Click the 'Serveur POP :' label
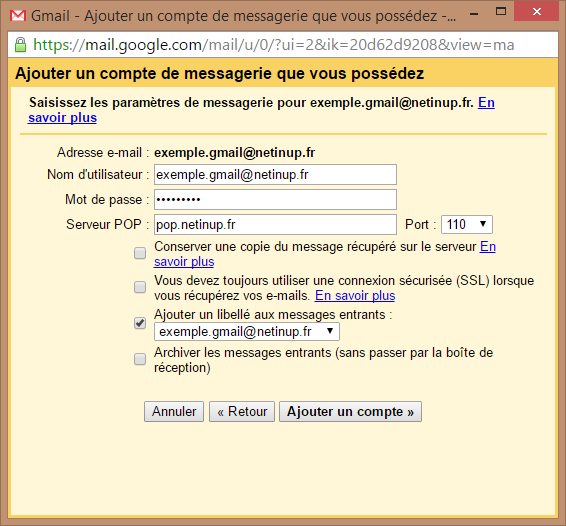Image resolution: width=566 pixels, height=526 pixels. [108, 225]
